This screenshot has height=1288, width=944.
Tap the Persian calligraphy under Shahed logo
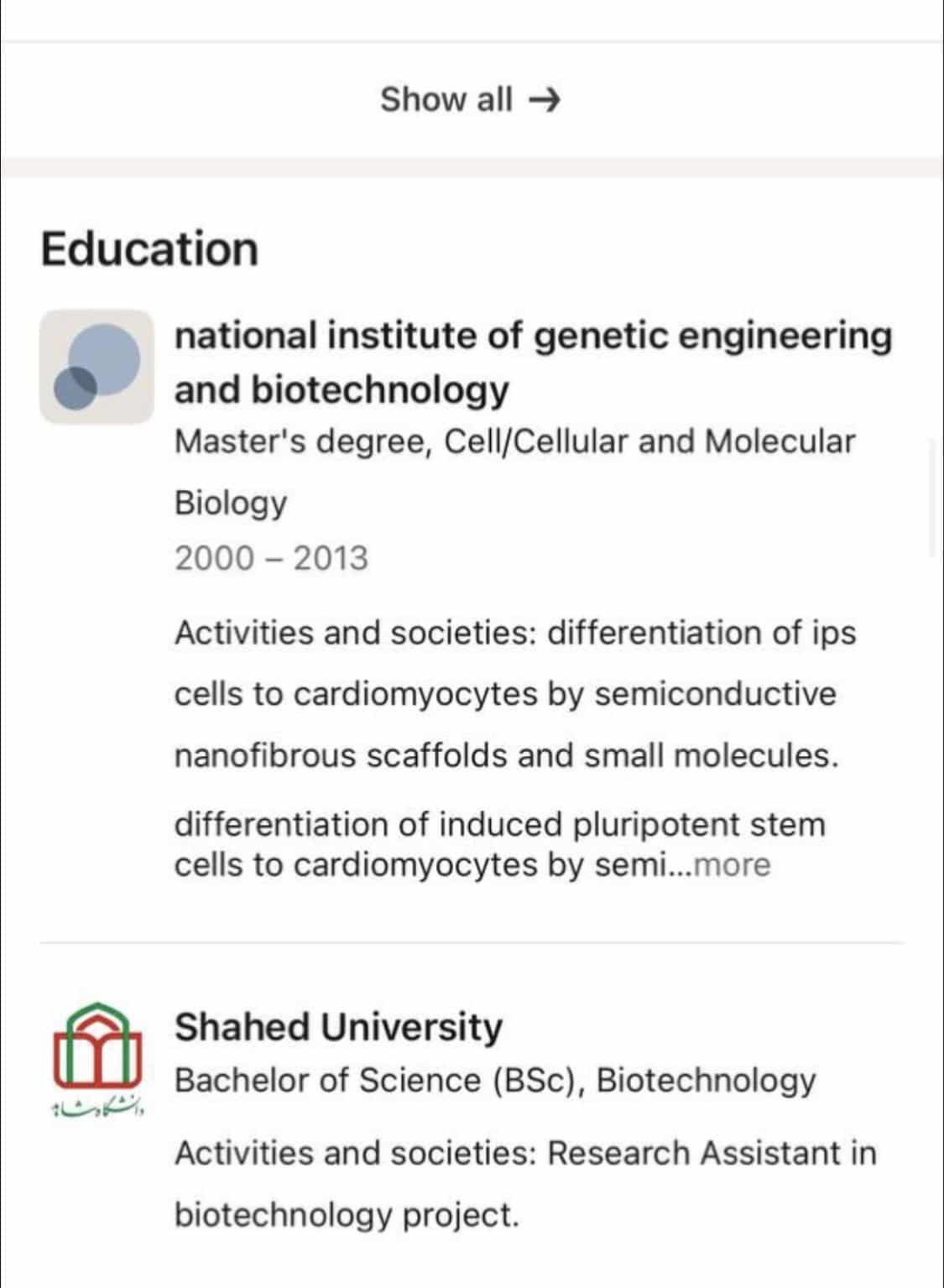tap(97, 1109)
